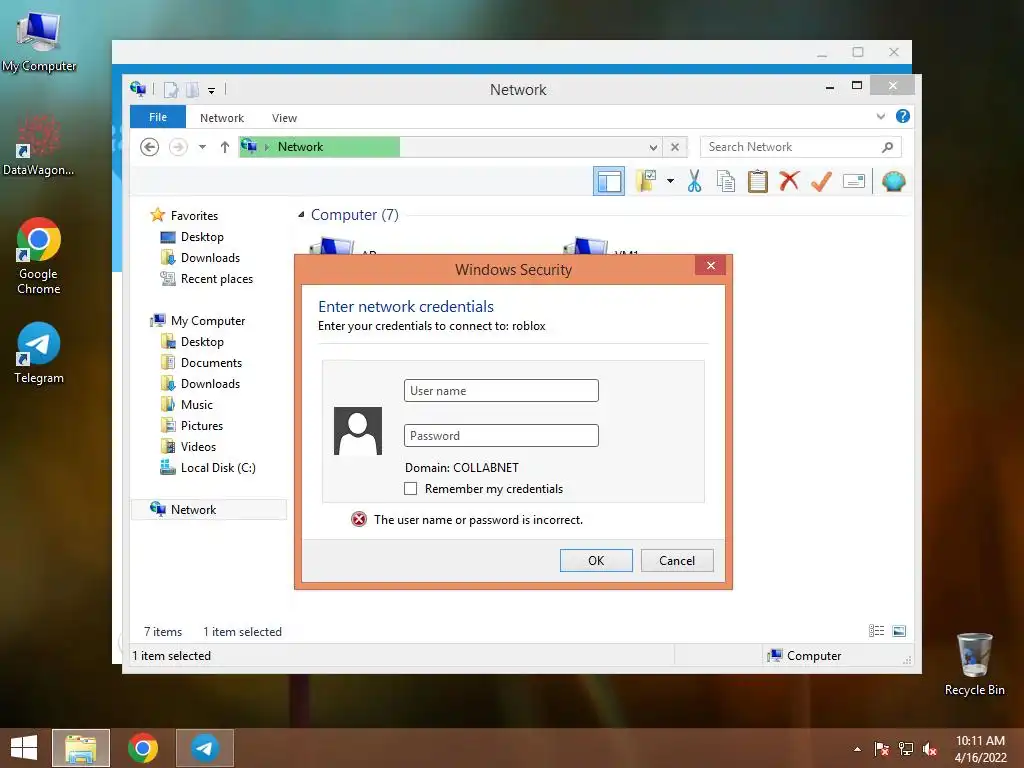This screenshot has width=1024, height=768.
Task: Open the View ribbon tab
Action: coord(284,118)
